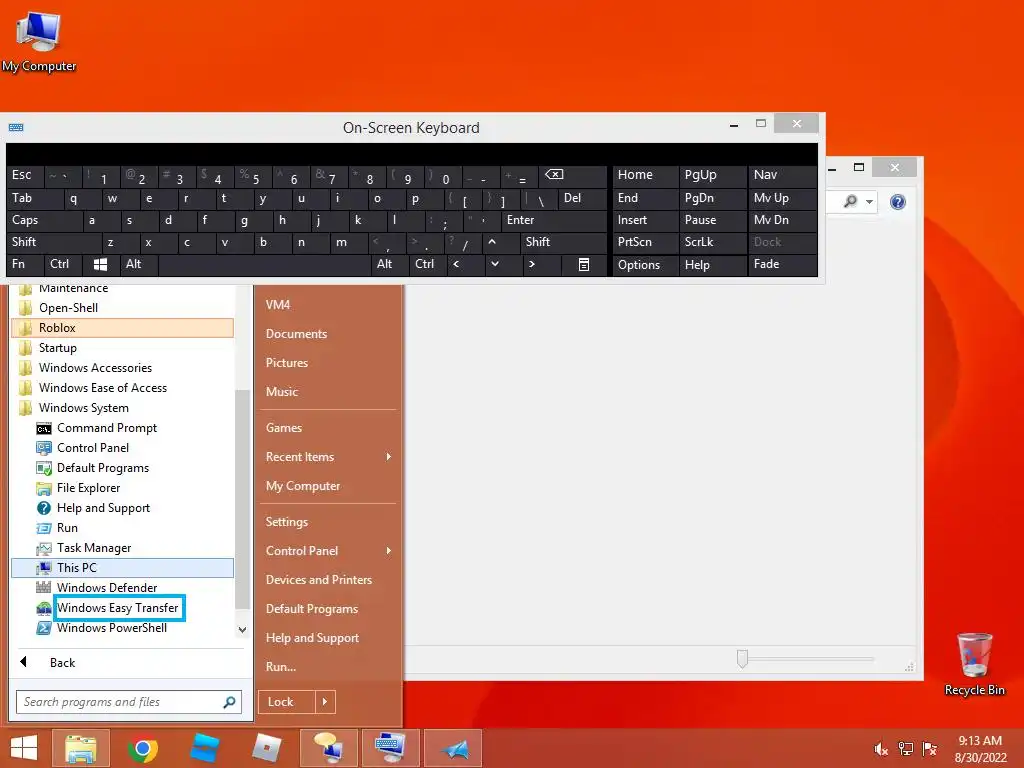Toggle the right Shift key
The image size is (1024, 768).
[x=564, y=242]
